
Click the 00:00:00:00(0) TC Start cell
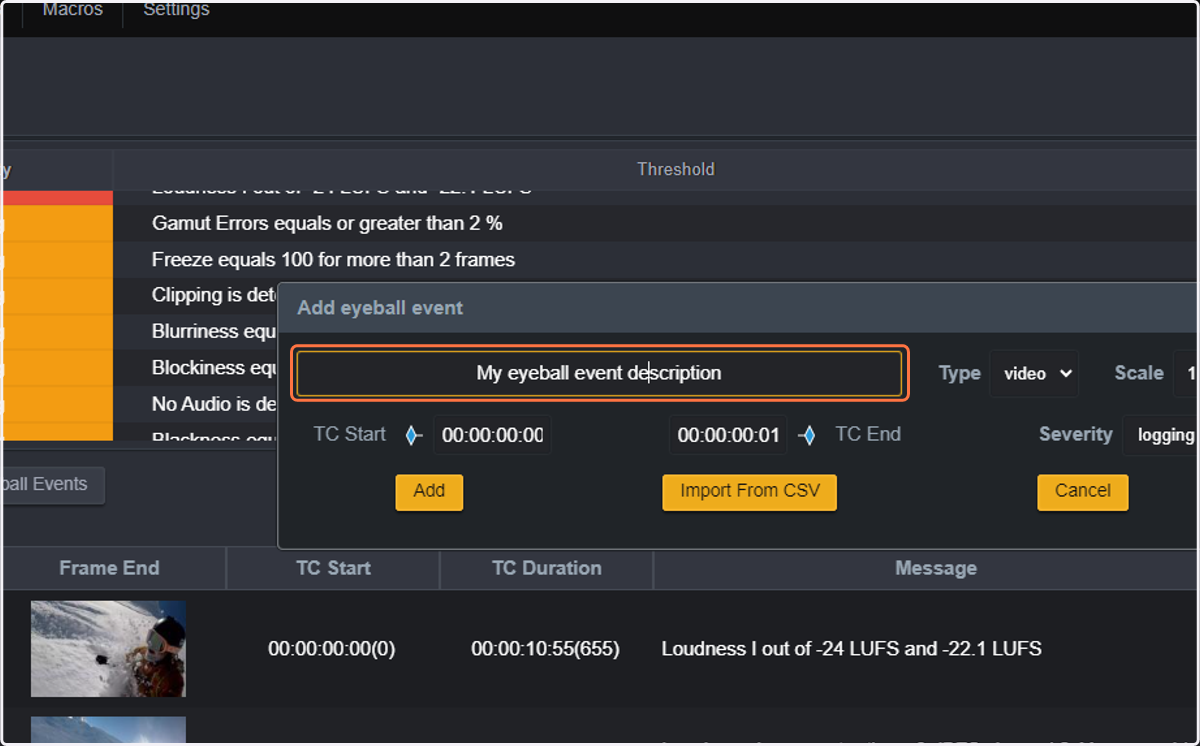pyautogui.click(x=332, y=649)
